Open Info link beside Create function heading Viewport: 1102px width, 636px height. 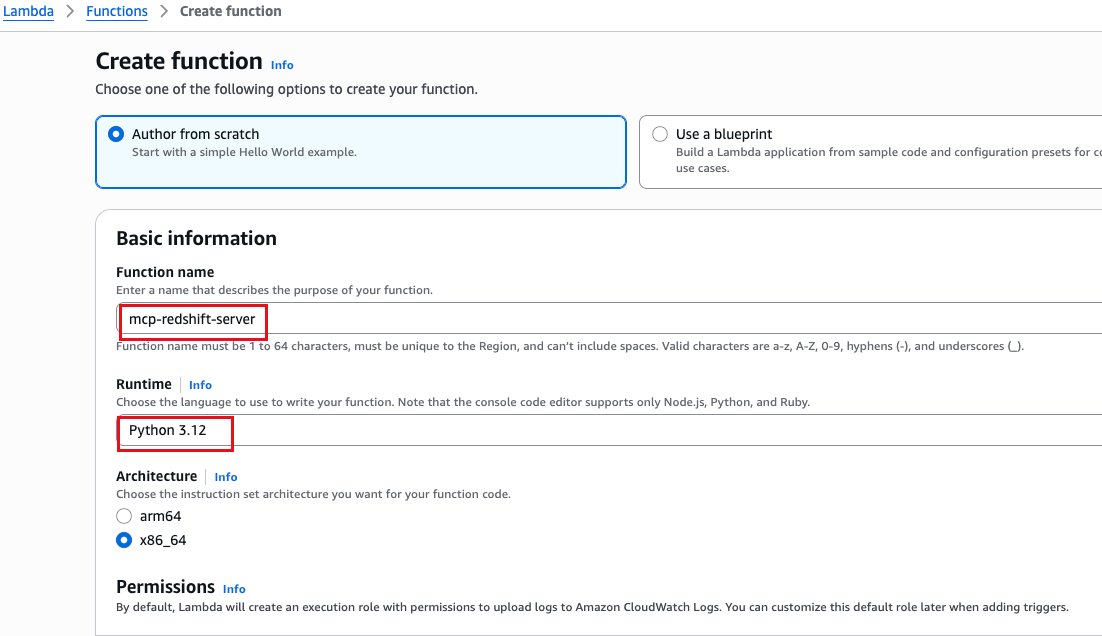(x=282, y=65)
